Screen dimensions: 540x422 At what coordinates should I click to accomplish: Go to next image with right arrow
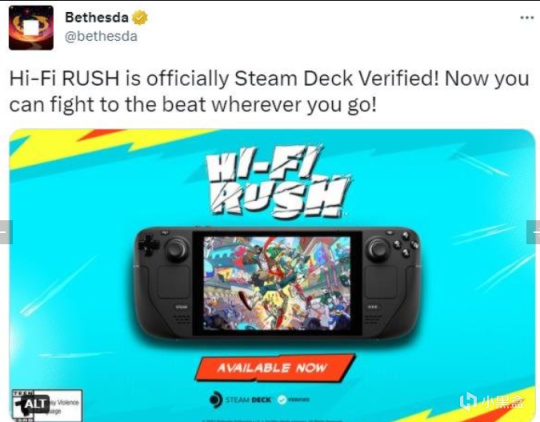(x=533, y=232)
